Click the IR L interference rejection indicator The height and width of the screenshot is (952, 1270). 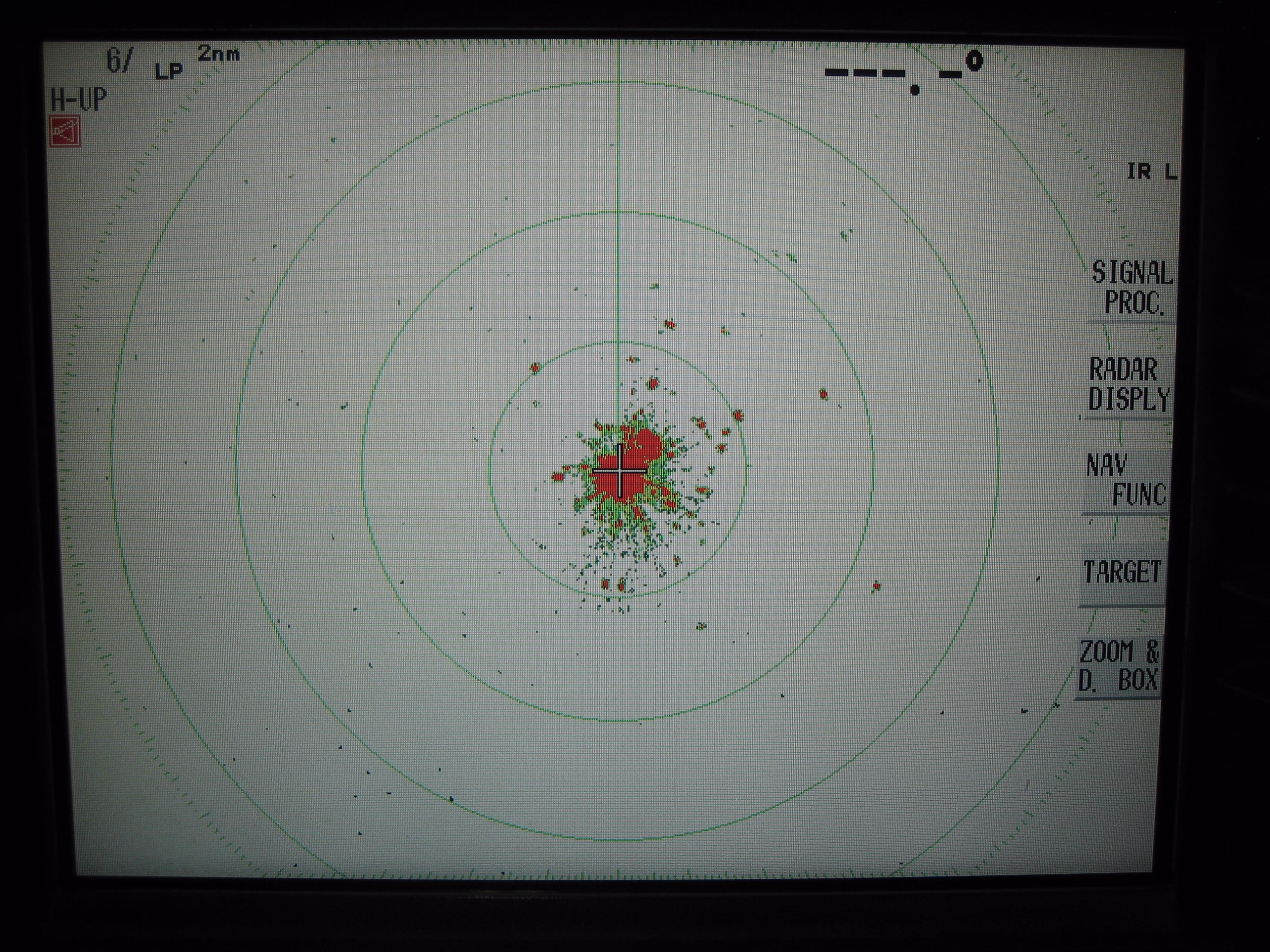pyautogui.click(x=1152, y=171)
